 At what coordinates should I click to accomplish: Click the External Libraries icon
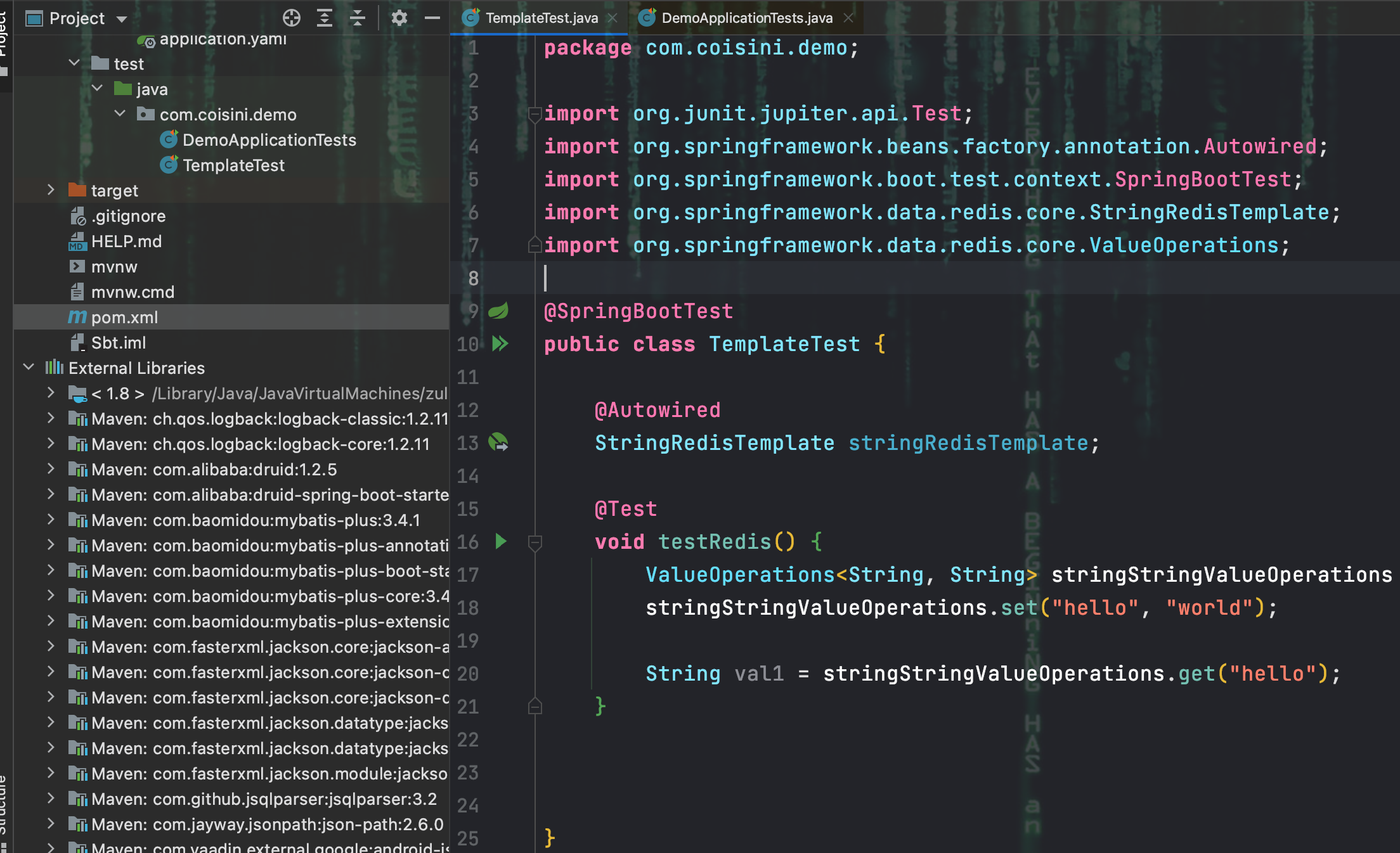[55, 368]
